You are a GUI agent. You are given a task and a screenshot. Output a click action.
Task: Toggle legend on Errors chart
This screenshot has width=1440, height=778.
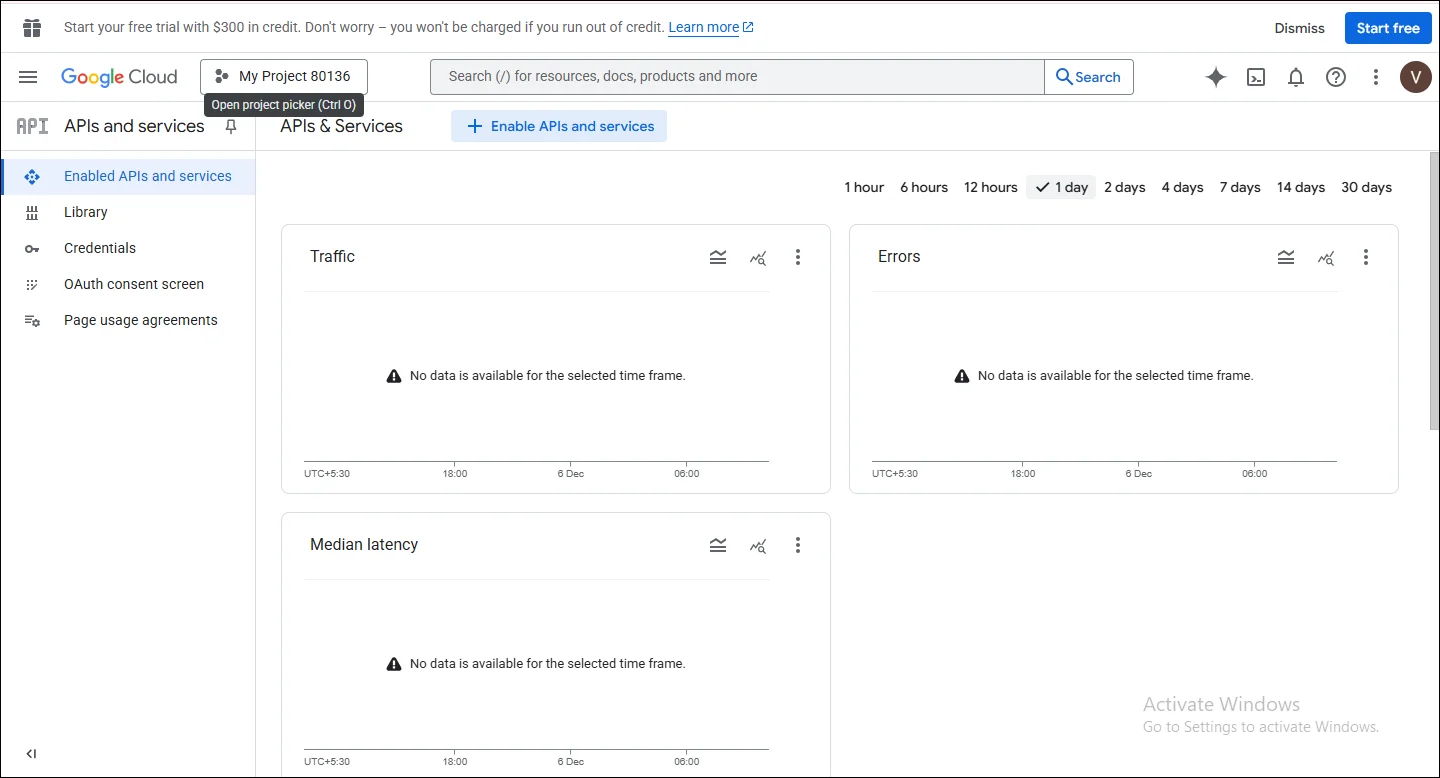point(1286,257)
